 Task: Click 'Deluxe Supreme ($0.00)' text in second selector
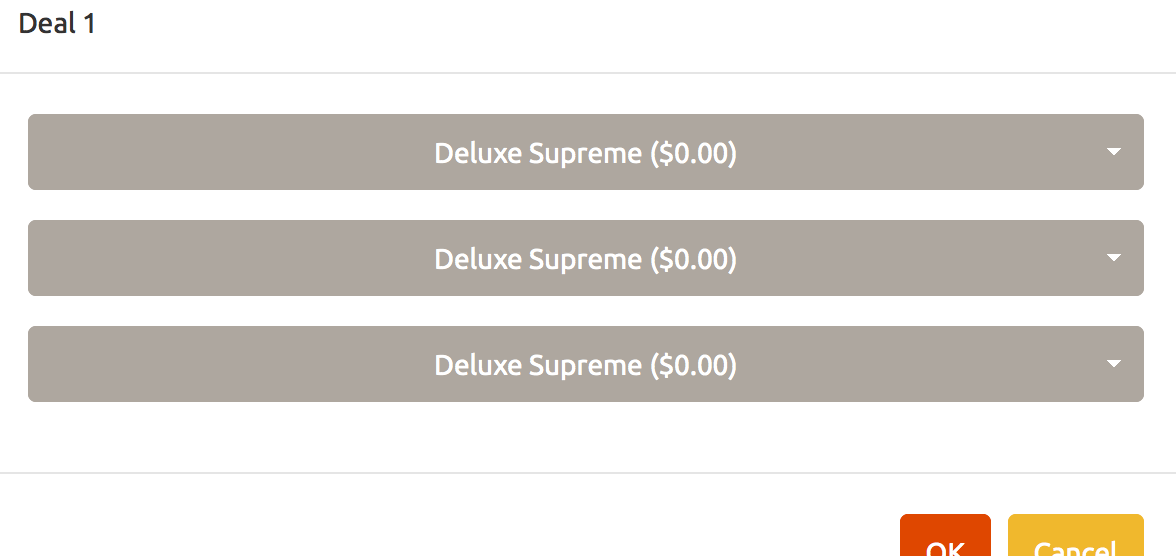[585, 259]
